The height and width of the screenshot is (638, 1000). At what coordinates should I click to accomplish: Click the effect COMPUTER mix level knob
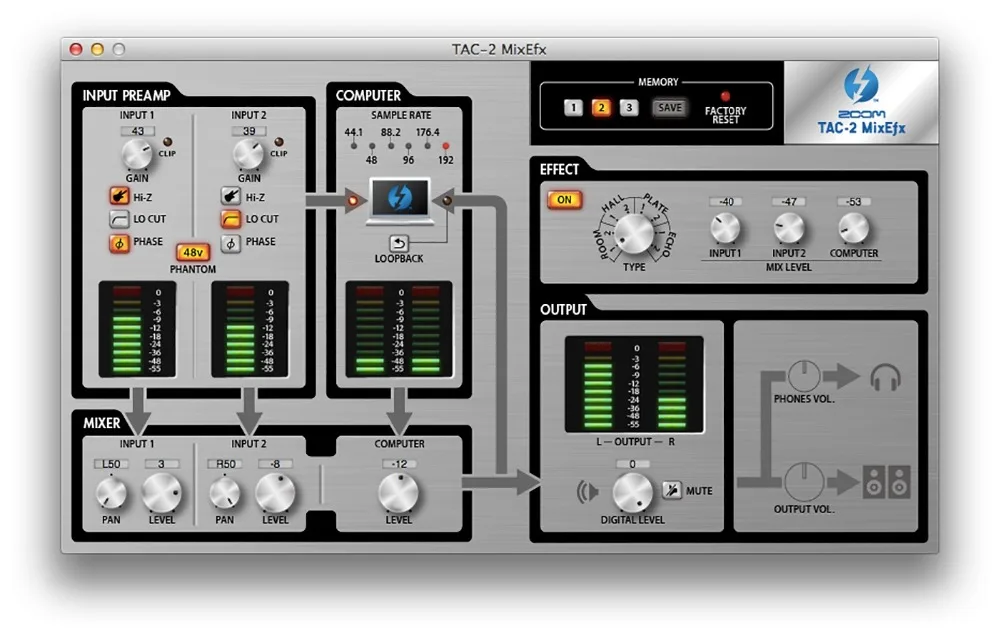[853, 228]
